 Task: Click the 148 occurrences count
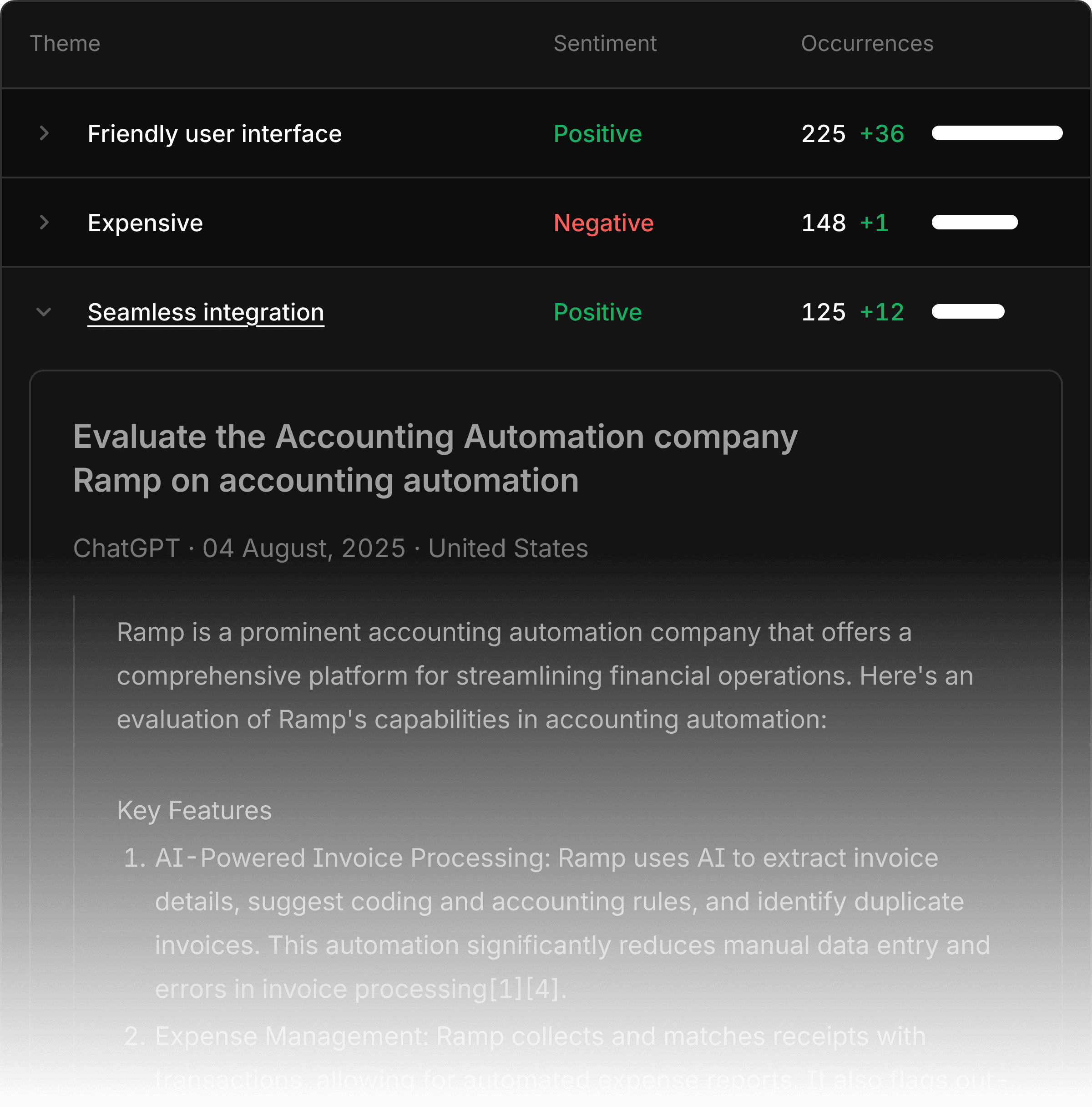[x=823, y=223]
